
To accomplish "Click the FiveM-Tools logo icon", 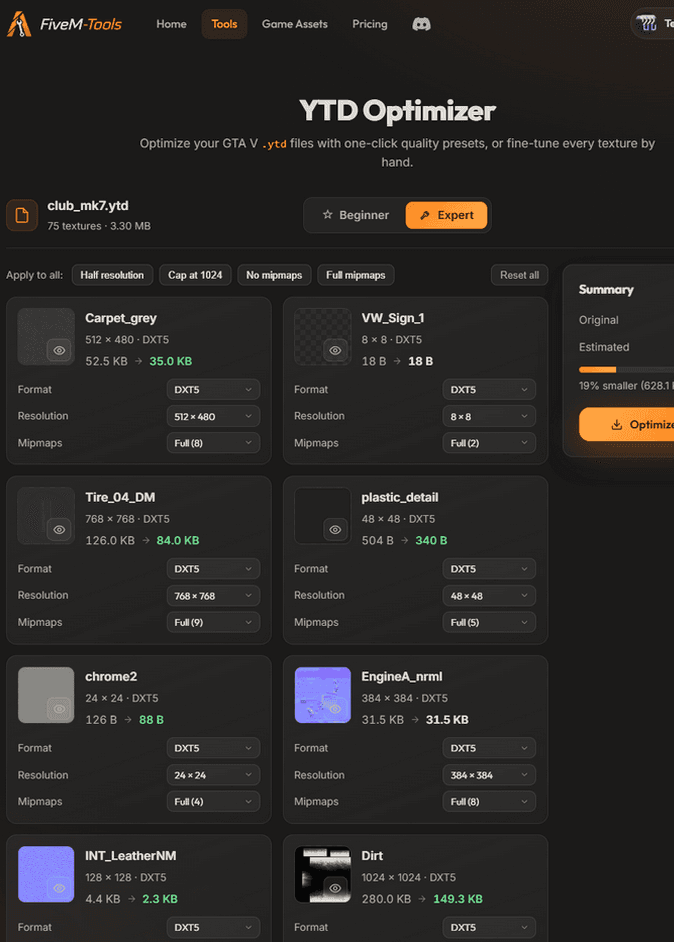I will 19,24.
